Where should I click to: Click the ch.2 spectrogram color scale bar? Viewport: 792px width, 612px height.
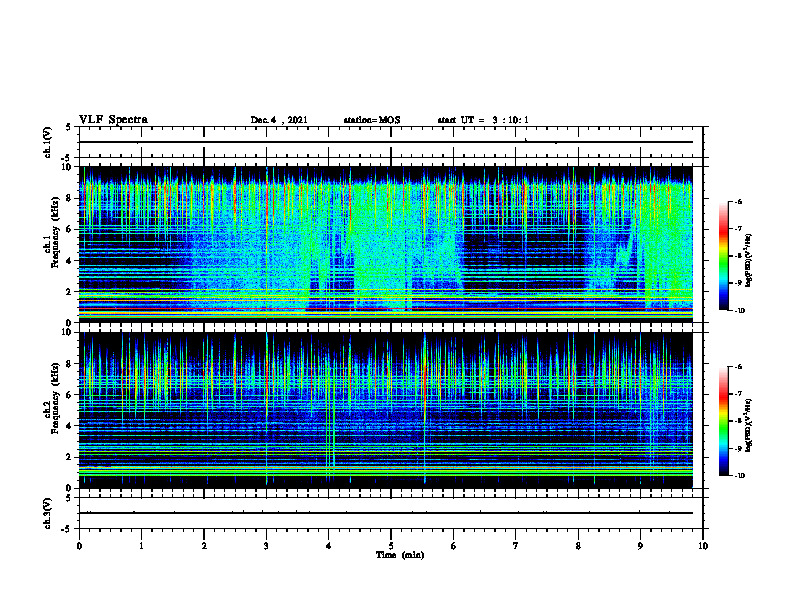coord(723,421)
